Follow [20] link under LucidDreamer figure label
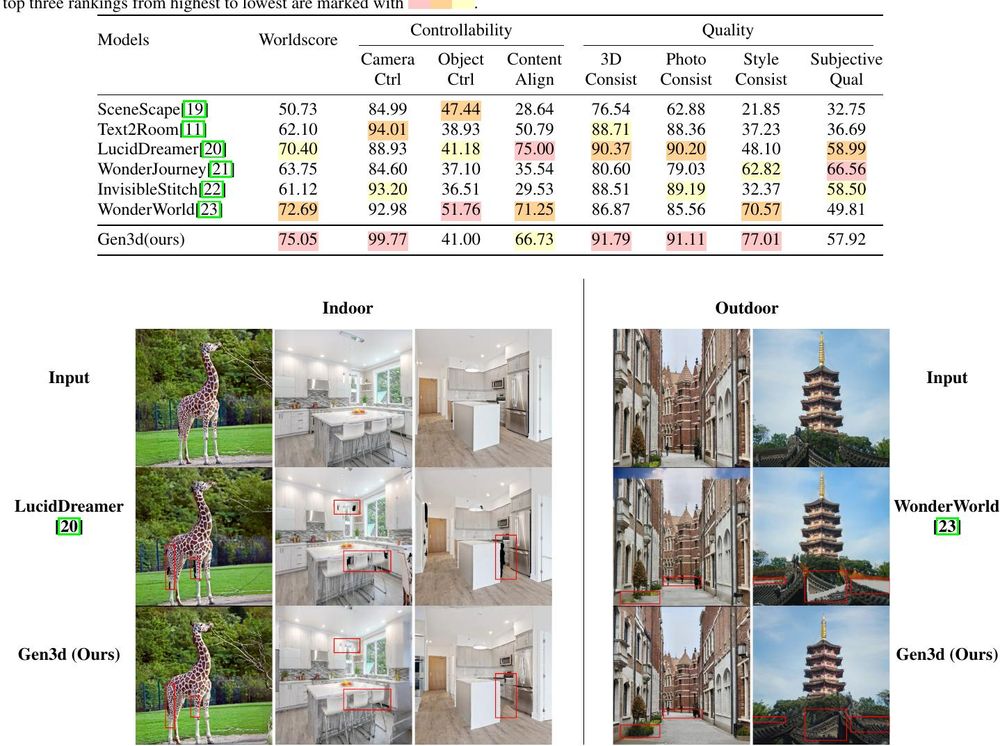The height and width of the screenshot is (746, 1000). click(69, 527)
